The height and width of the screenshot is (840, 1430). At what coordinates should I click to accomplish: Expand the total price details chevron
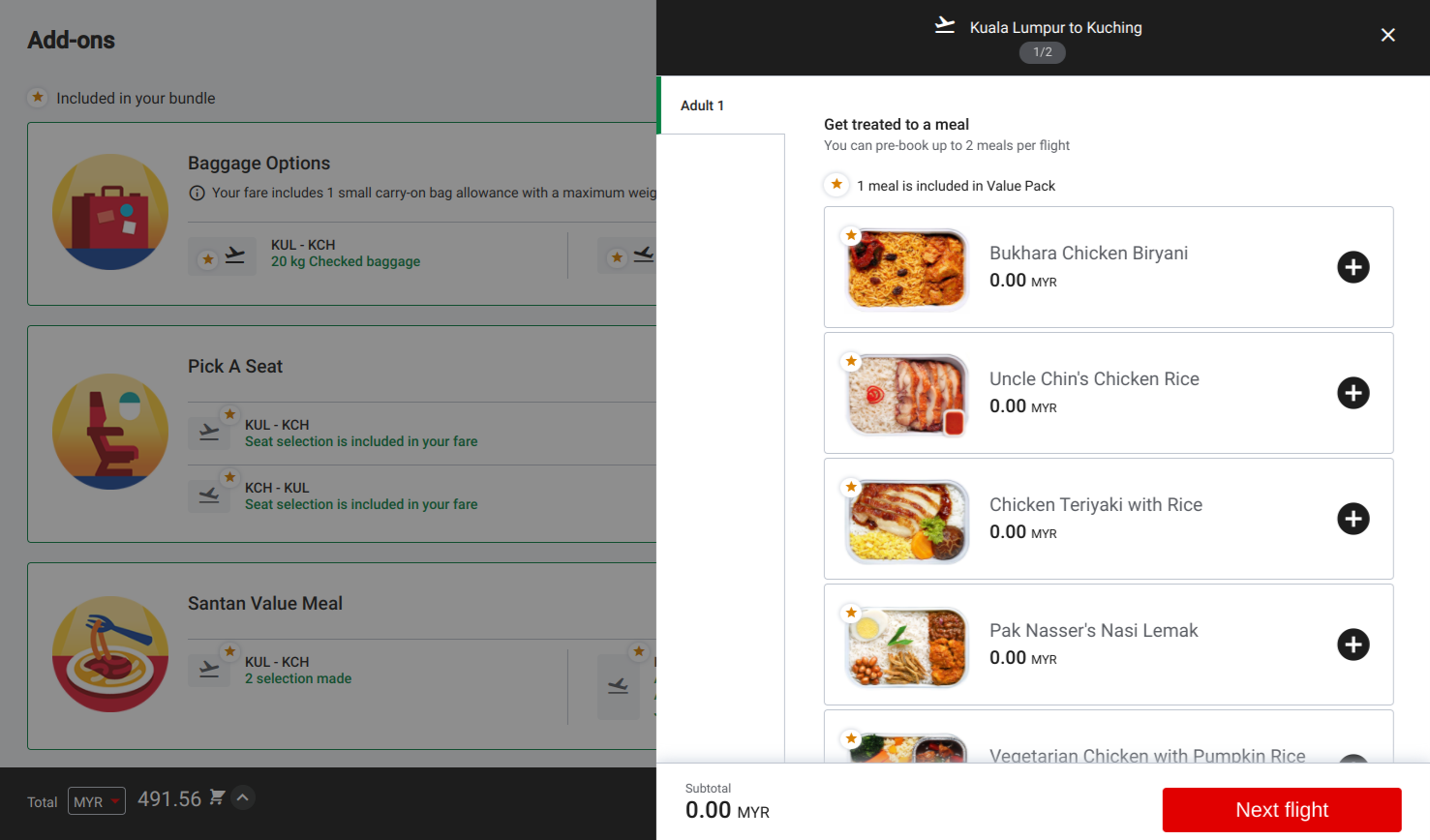[243, 797]
